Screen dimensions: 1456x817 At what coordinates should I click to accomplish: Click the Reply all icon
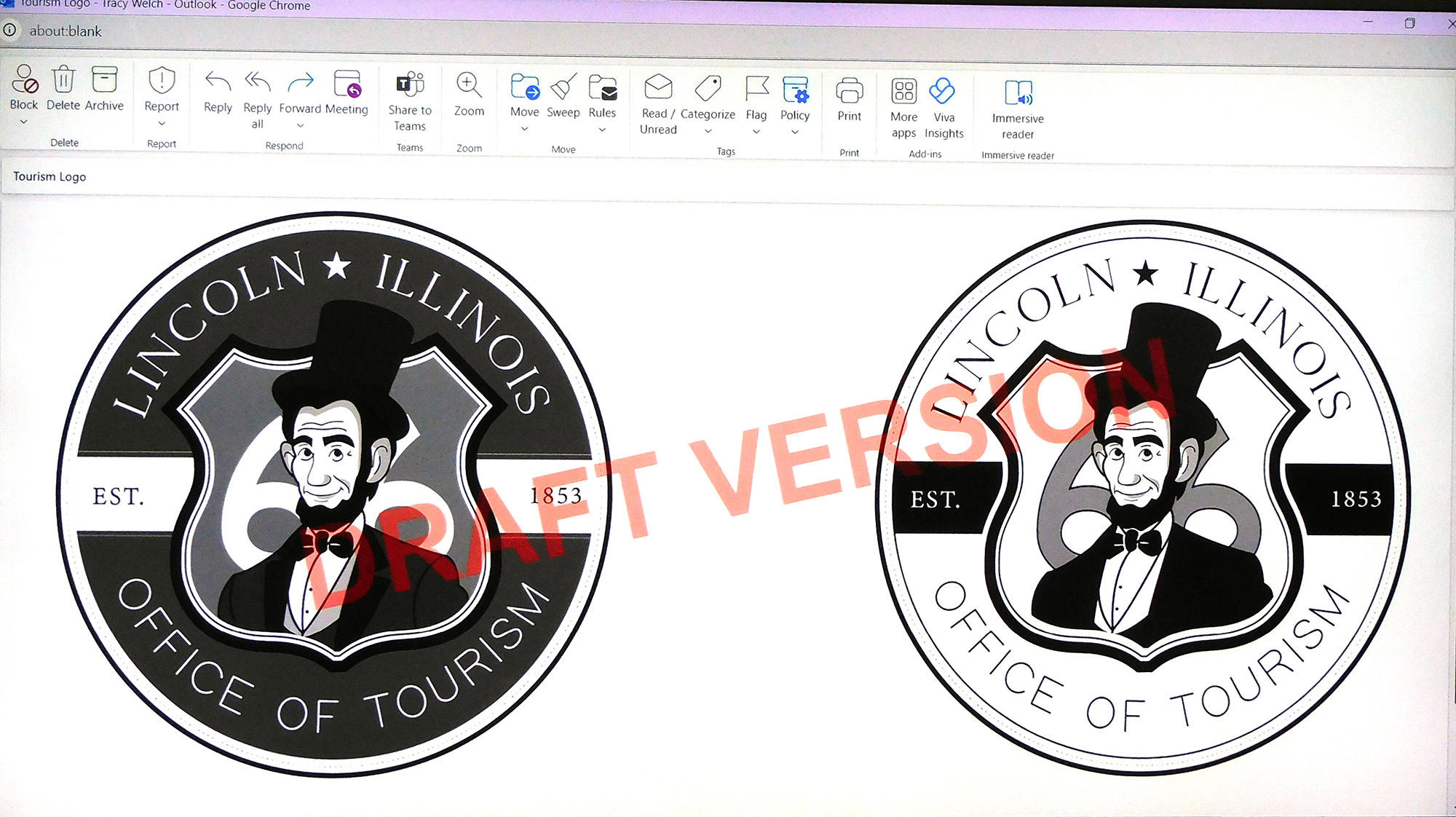click(x=257, y=82)
